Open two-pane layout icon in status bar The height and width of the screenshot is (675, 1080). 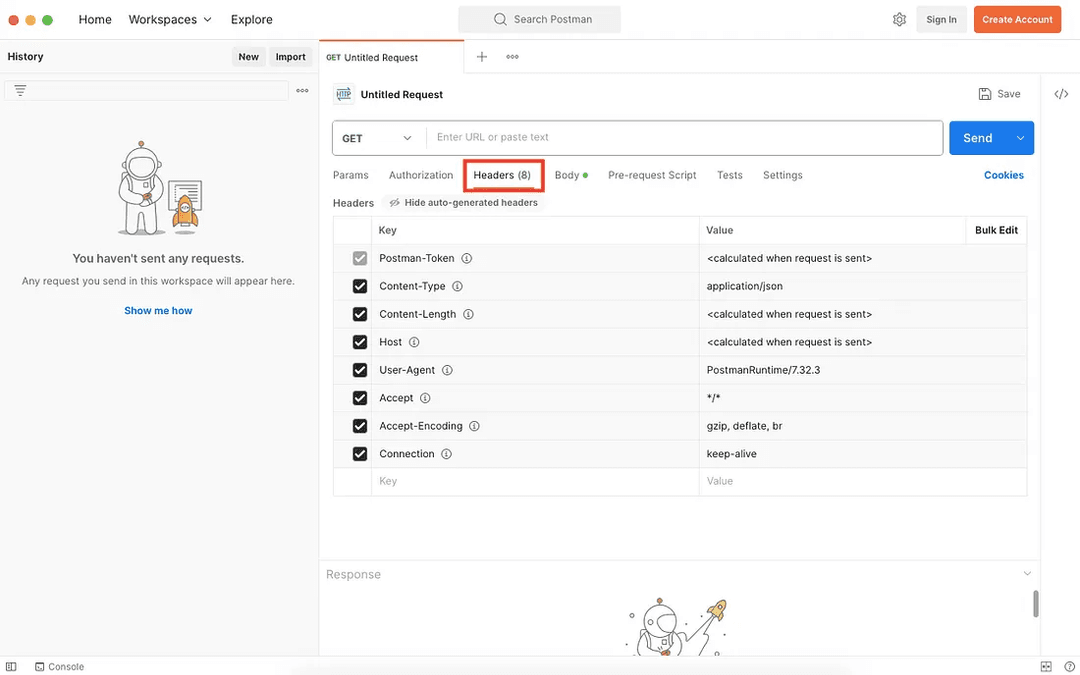(1046, 667)
